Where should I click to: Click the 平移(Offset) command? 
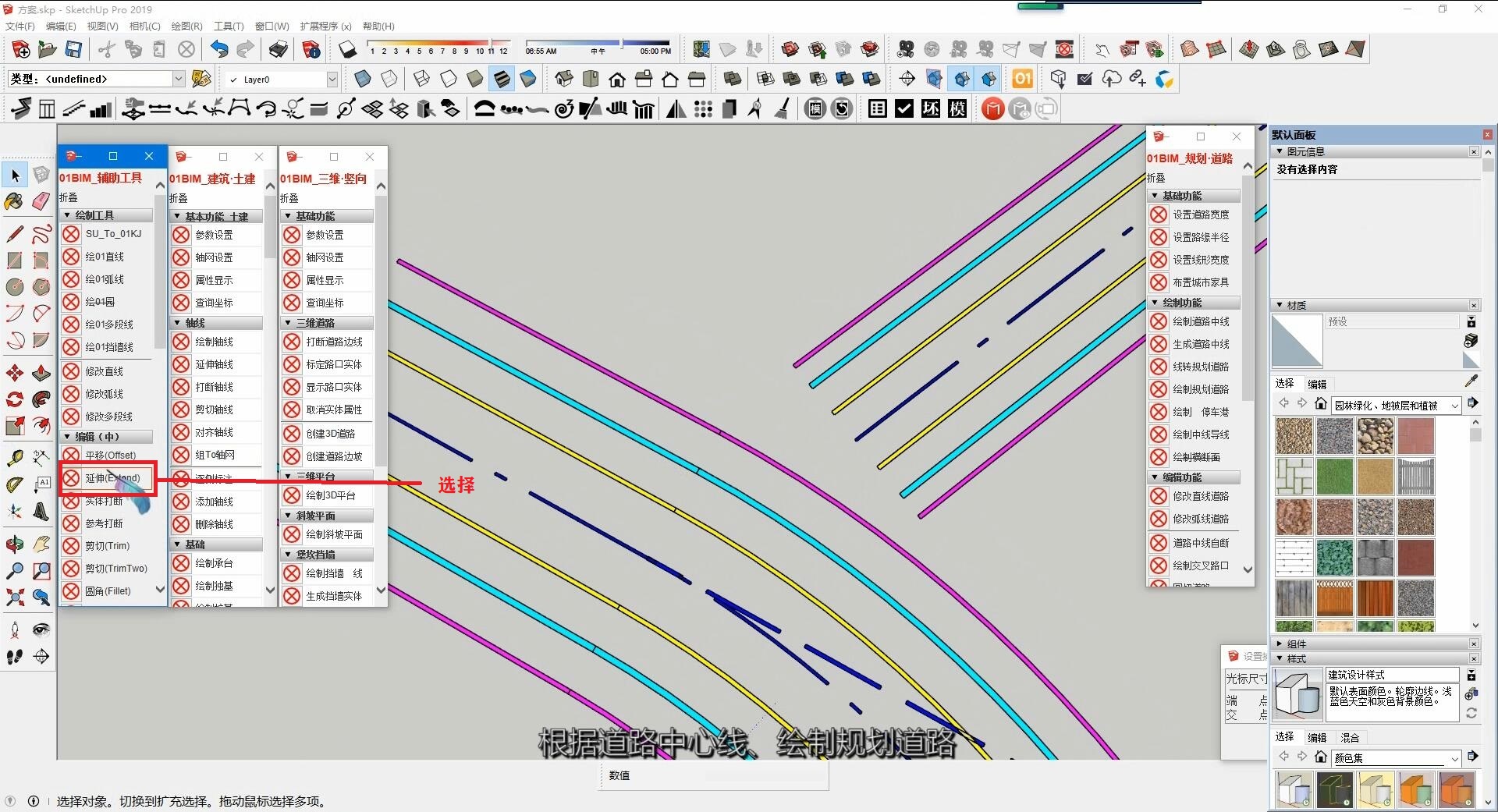(108, 456)
